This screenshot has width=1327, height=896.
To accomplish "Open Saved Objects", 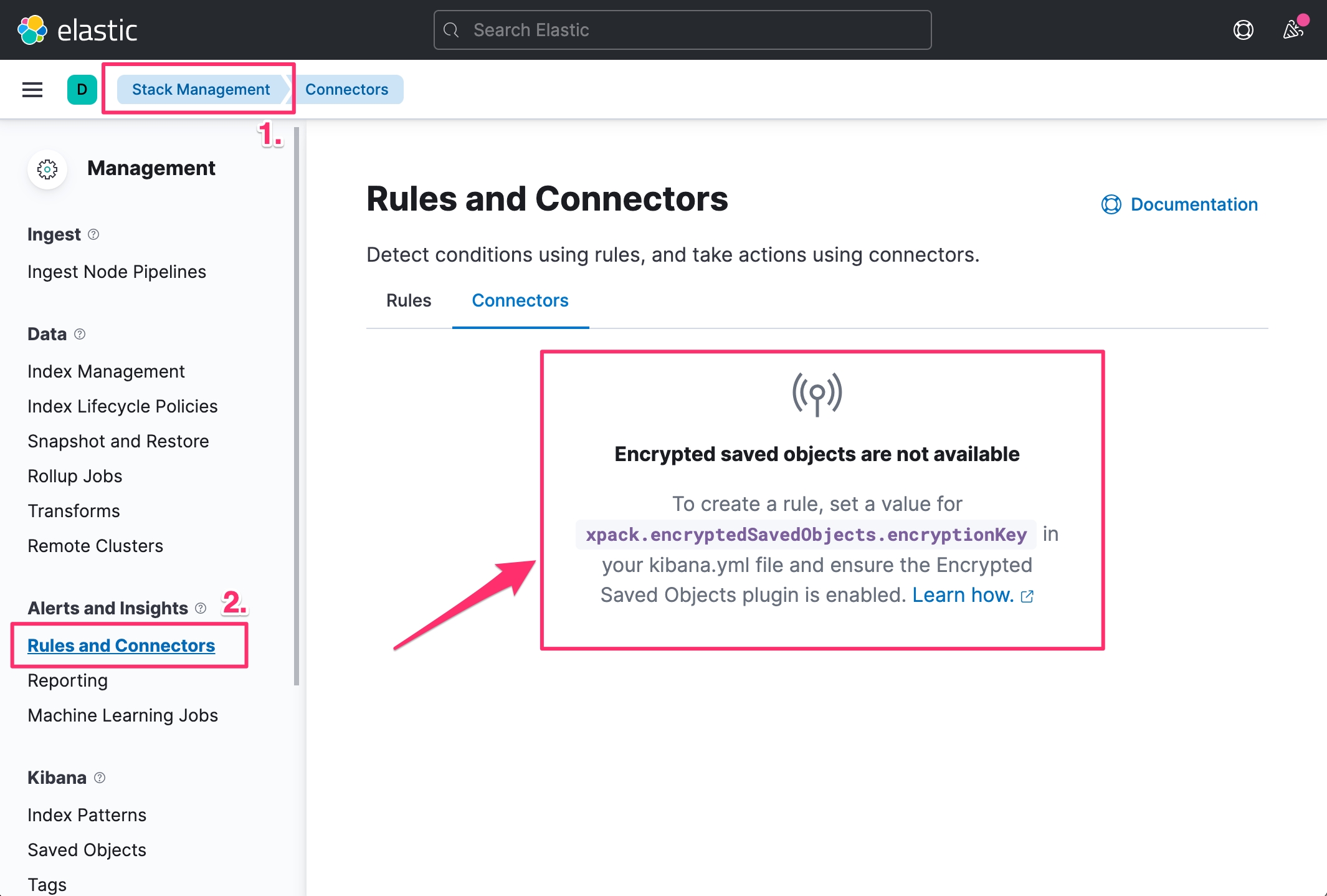I will pos(87,850).
